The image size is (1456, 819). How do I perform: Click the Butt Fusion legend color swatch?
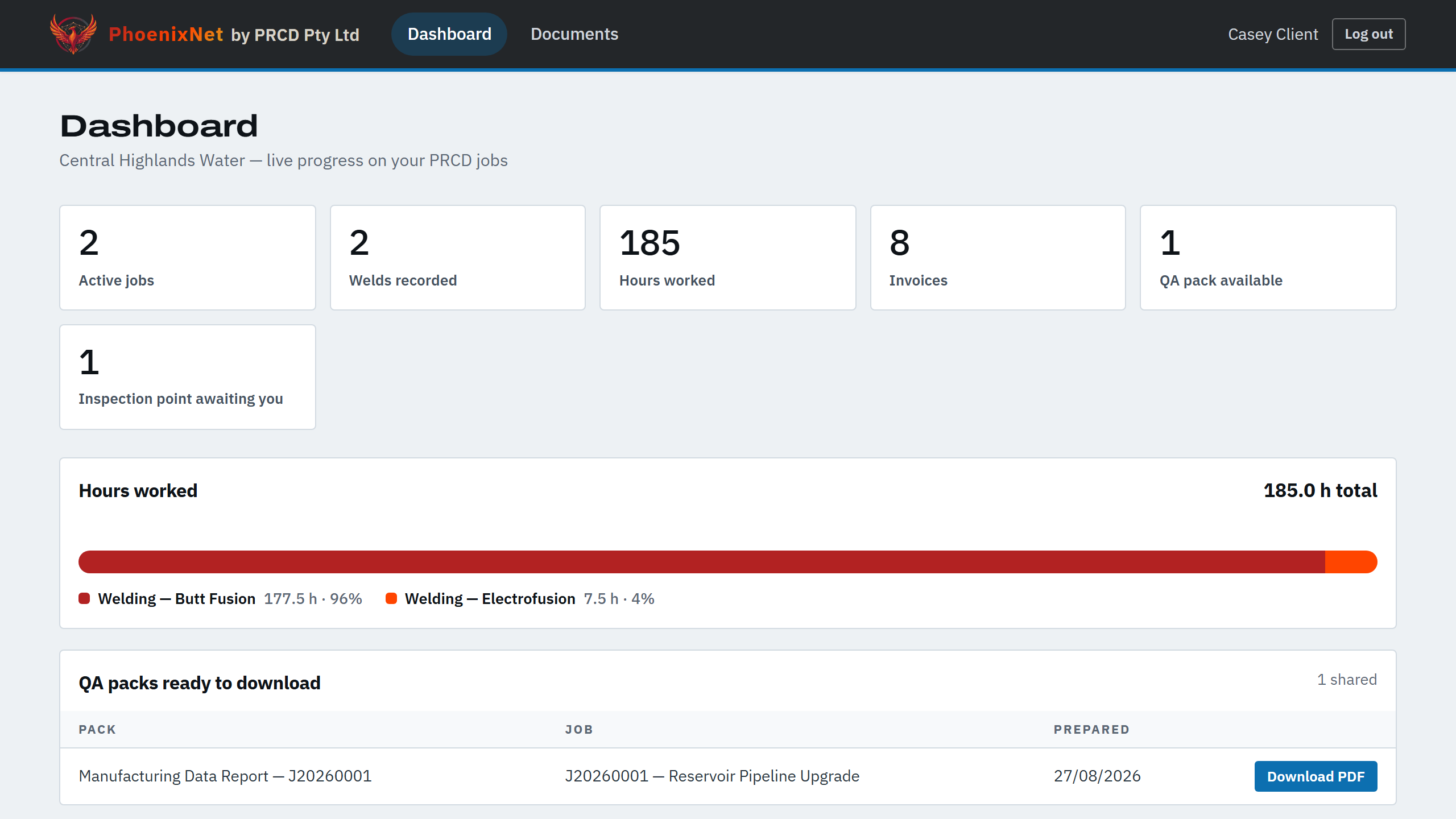point(84,598)
